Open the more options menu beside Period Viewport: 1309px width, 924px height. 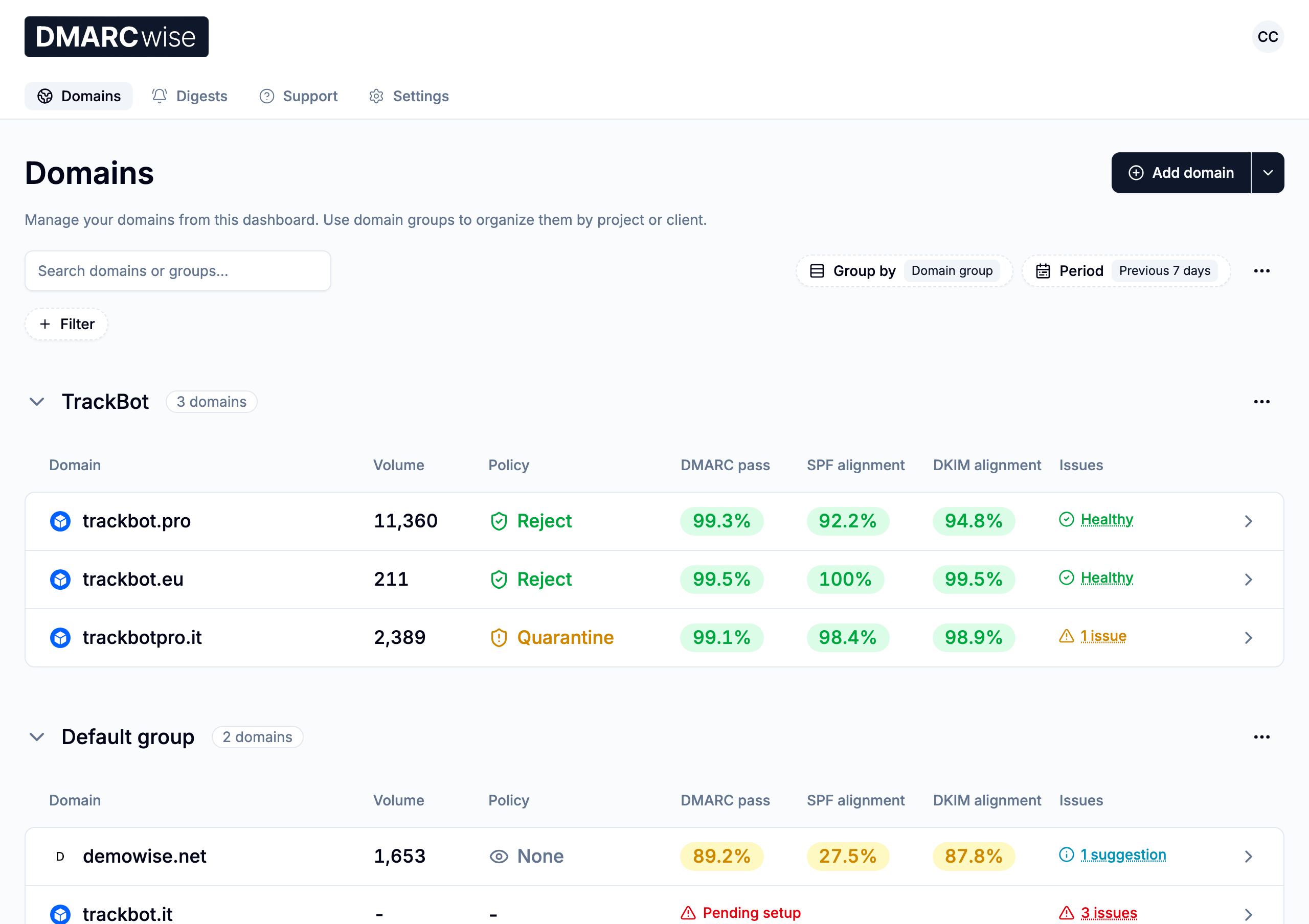[x=1261, y=271]
